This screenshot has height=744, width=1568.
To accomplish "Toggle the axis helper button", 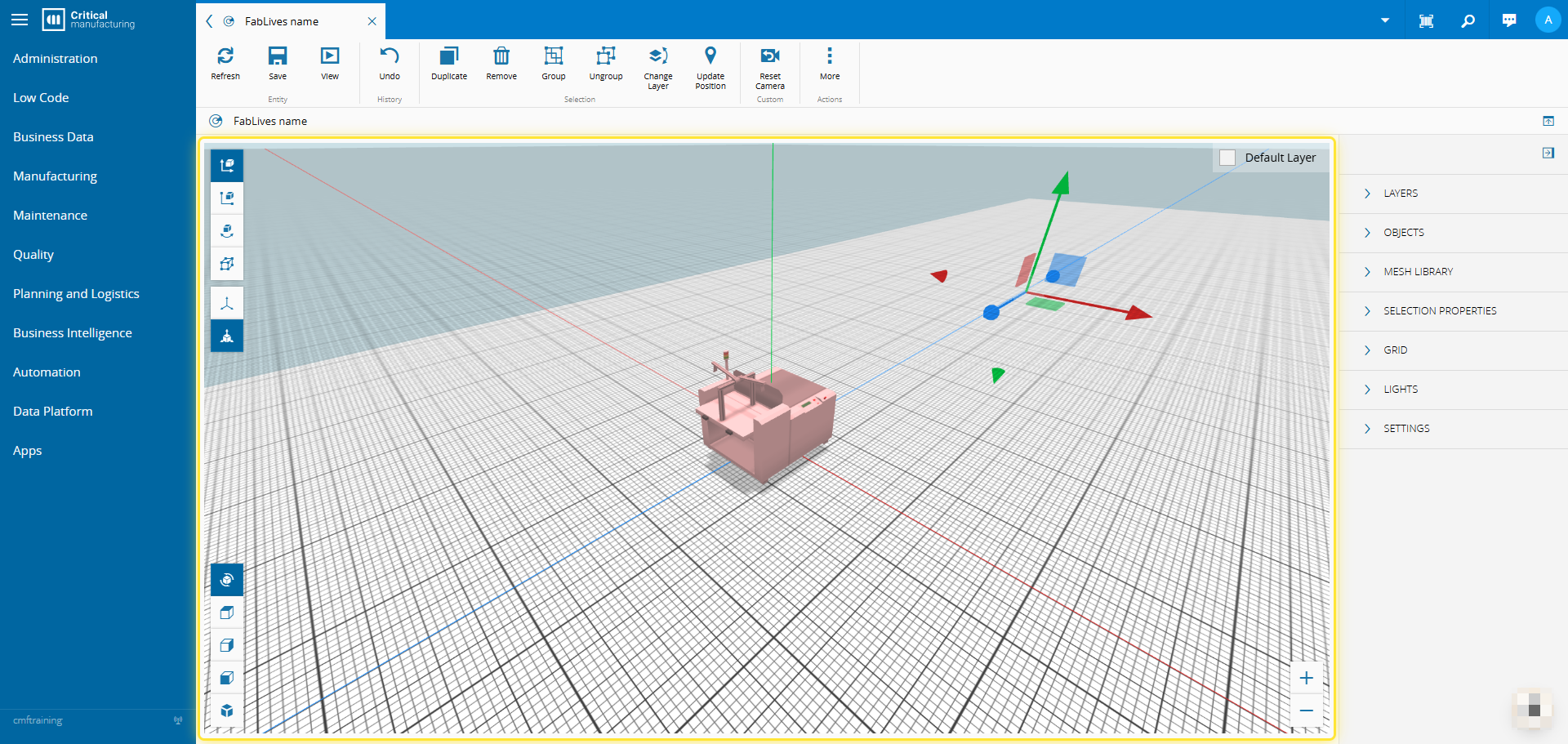I will click(227, 303).
